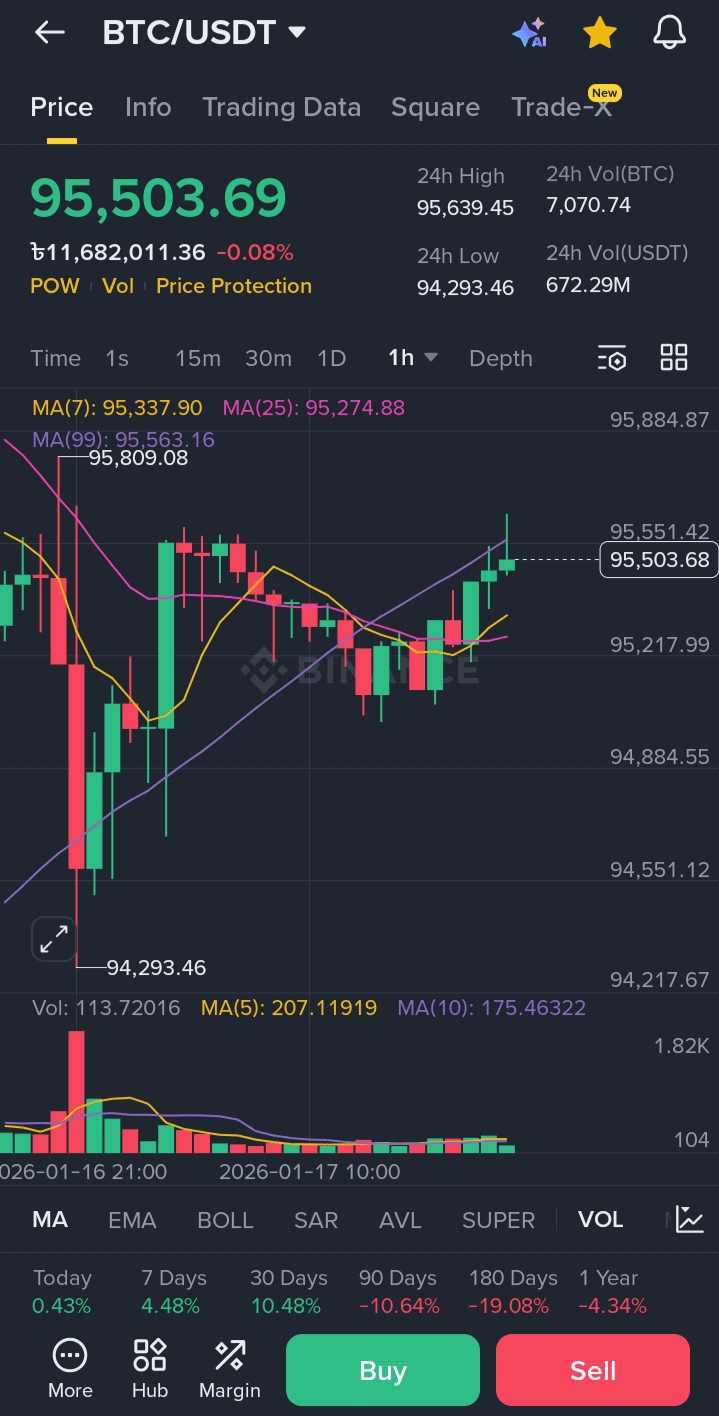
Task: Tap the red Sell button
Action: point(593,1370)
